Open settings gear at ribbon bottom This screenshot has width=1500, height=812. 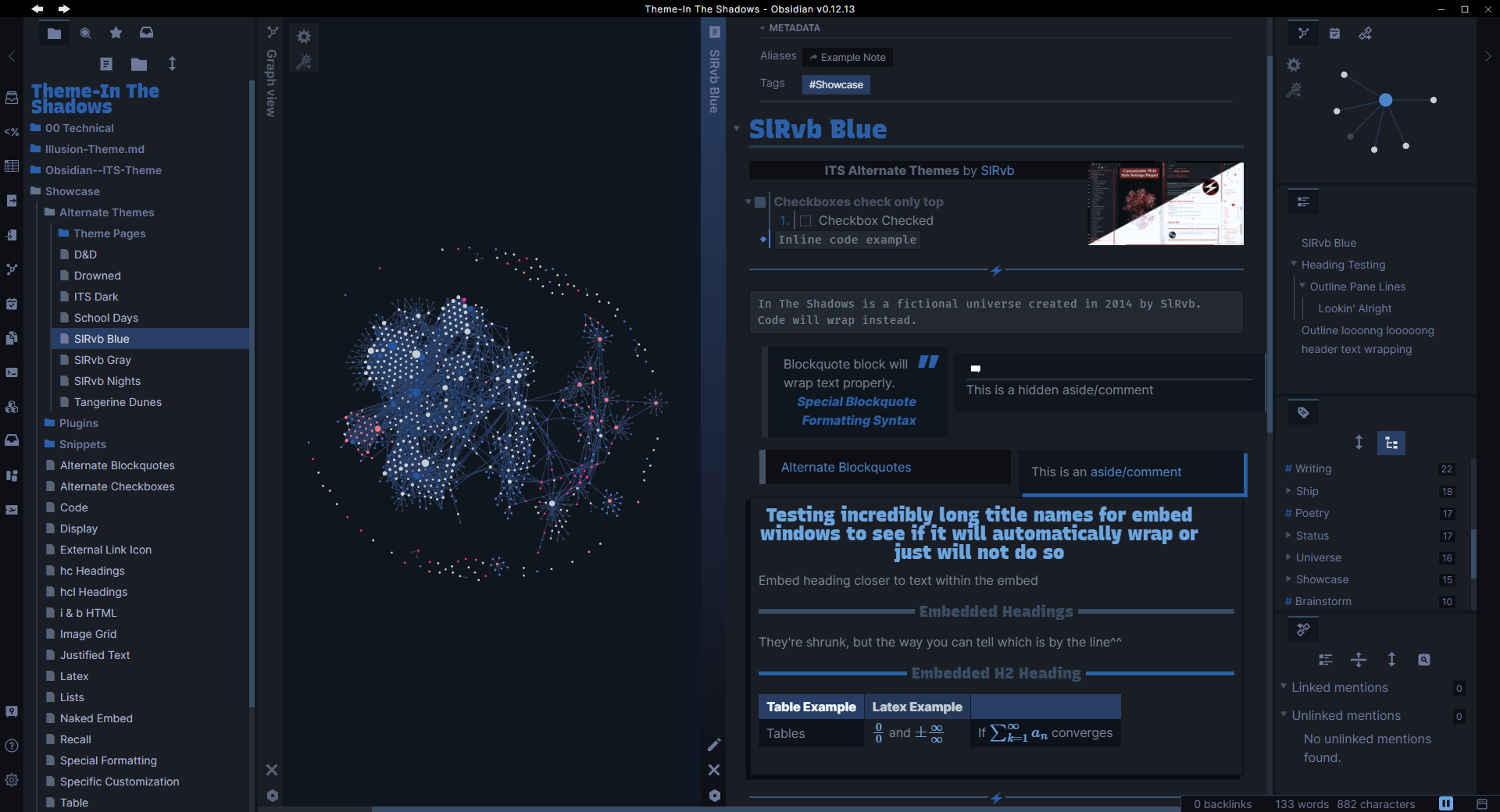point(12,780)
